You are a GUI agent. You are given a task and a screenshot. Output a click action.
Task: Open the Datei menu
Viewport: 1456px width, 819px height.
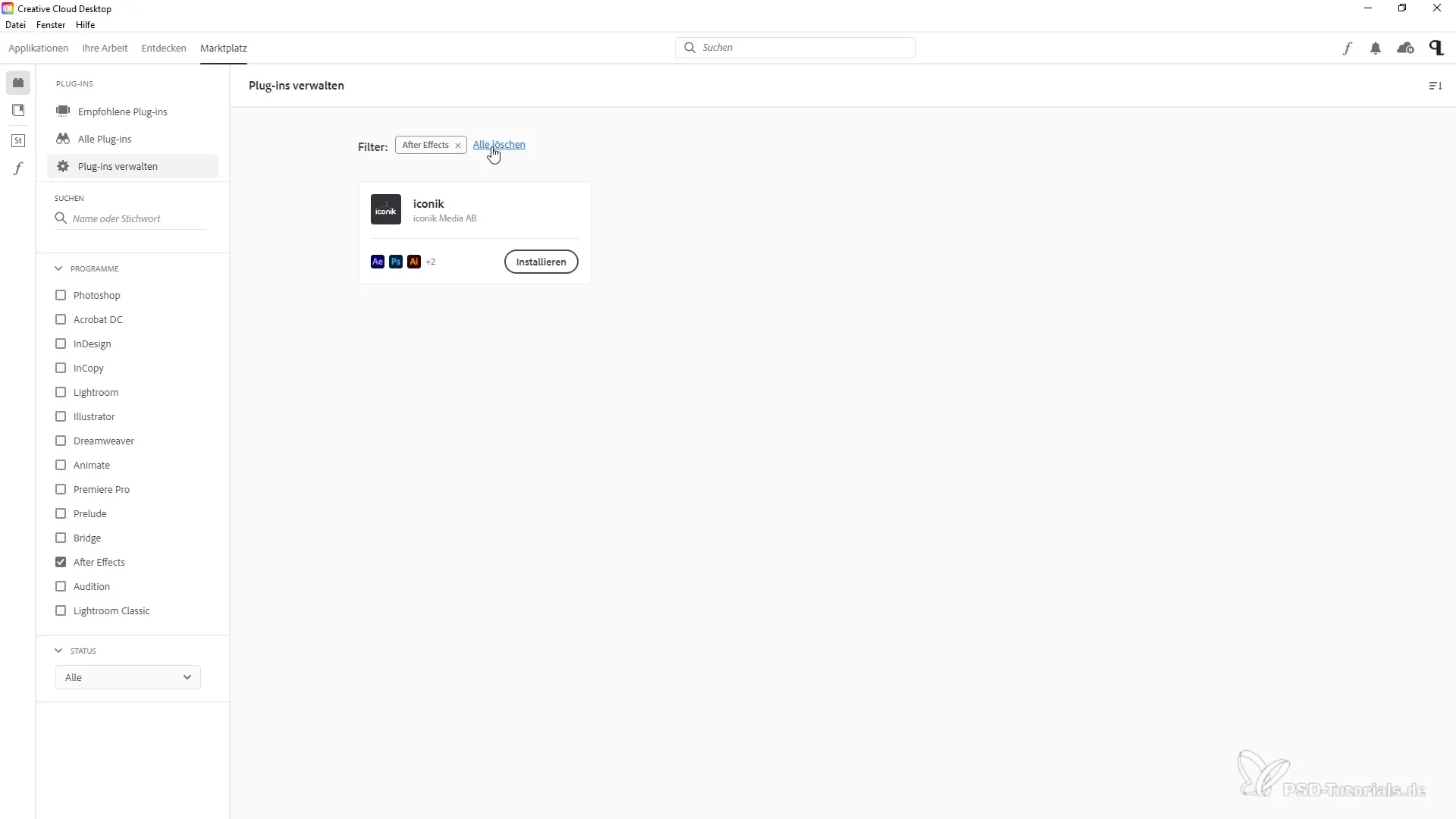coord(15,25)
